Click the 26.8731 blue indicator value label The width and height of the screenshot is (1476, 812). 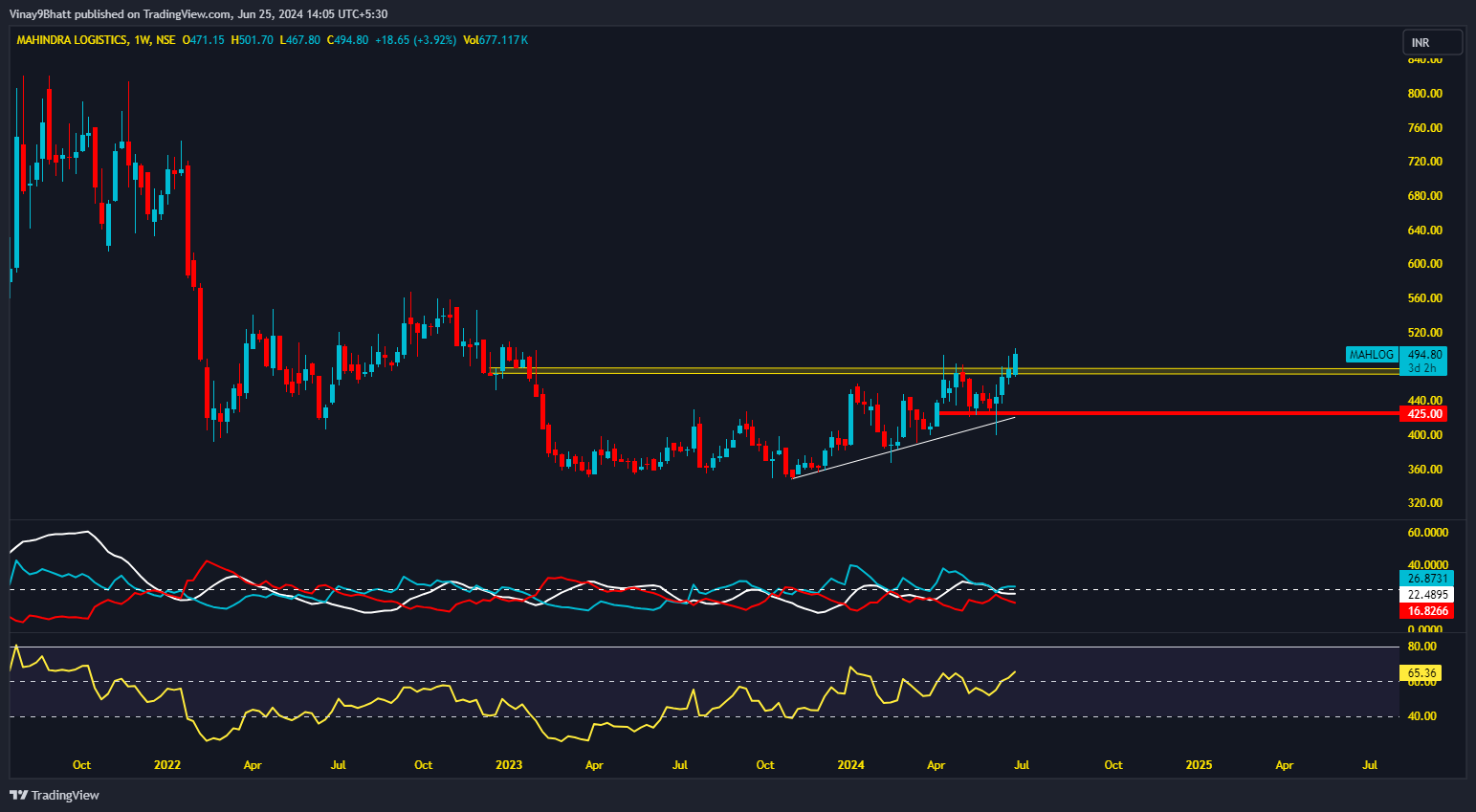point(1426,579)
